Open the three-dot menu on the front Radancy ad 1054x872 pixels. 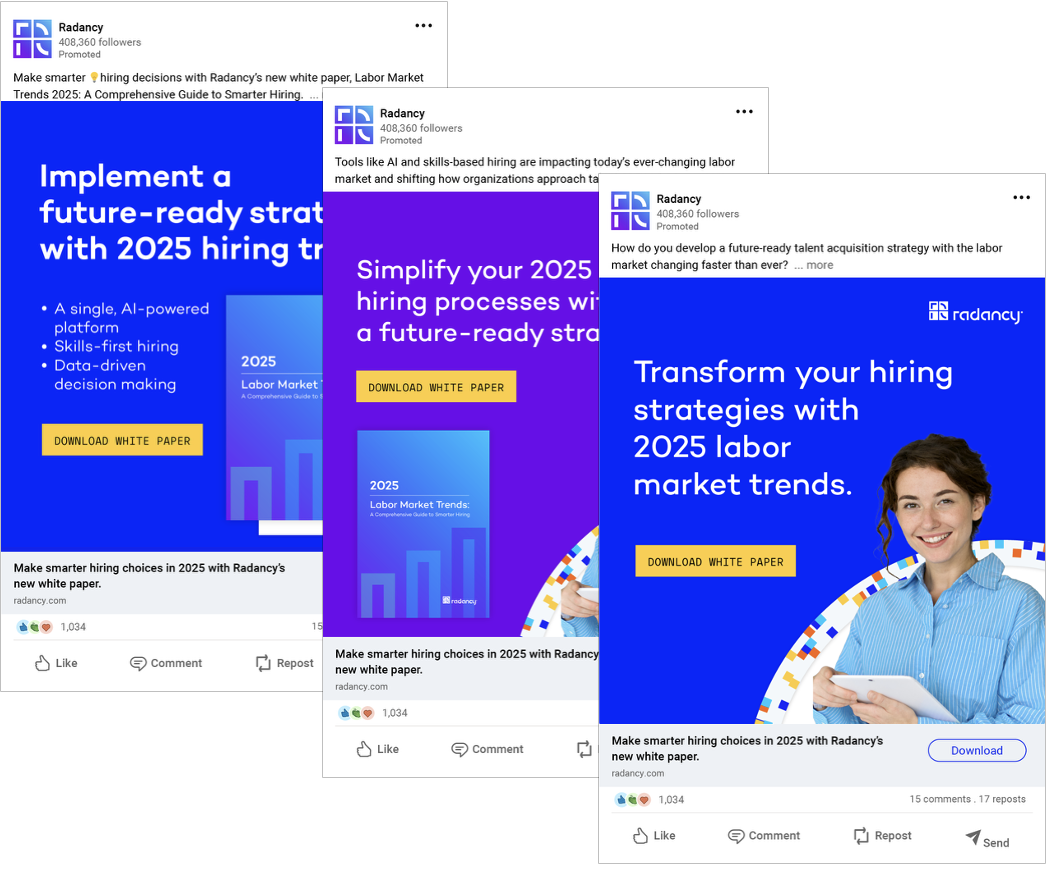pos(1022,197)
